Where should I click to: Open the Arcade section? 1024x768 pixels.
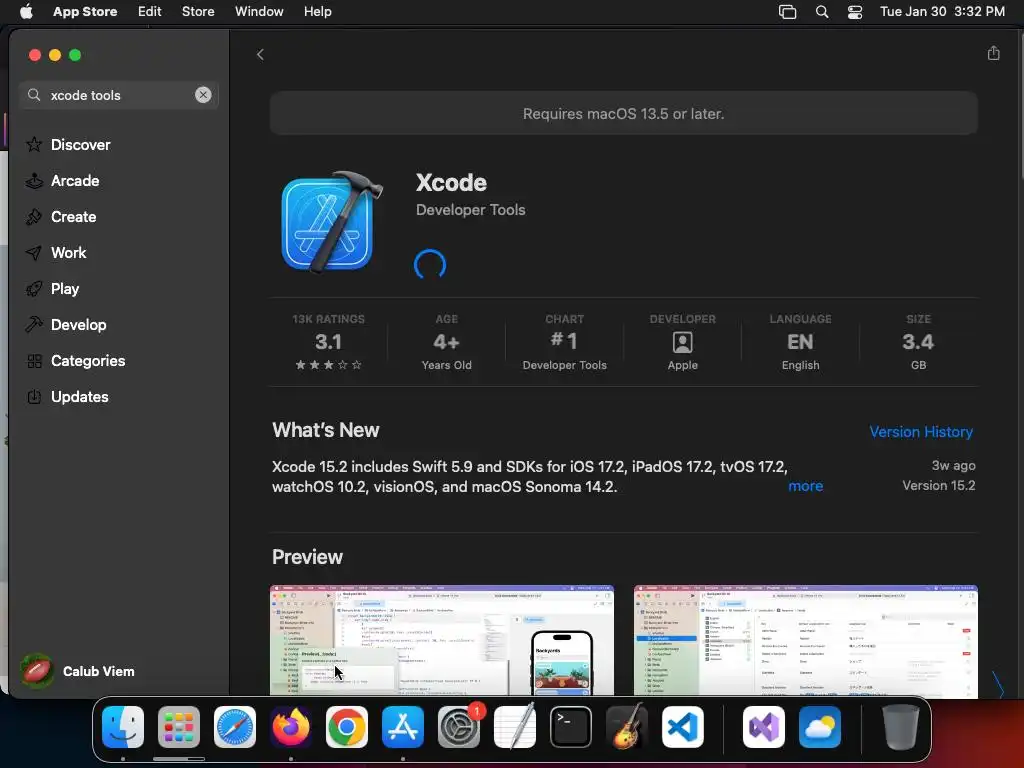click(x=75, y=181)
